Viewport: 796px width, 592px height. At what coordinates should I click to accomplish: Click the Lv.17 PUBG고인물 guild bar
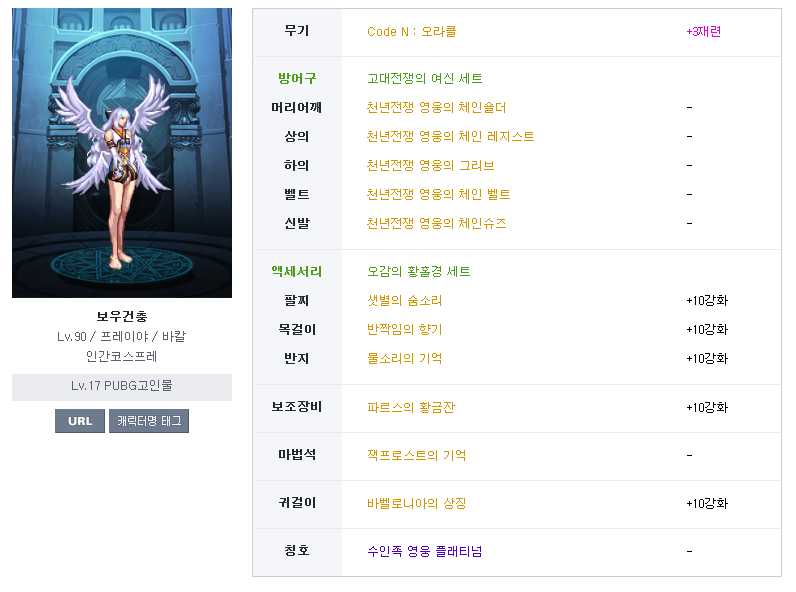122,386
